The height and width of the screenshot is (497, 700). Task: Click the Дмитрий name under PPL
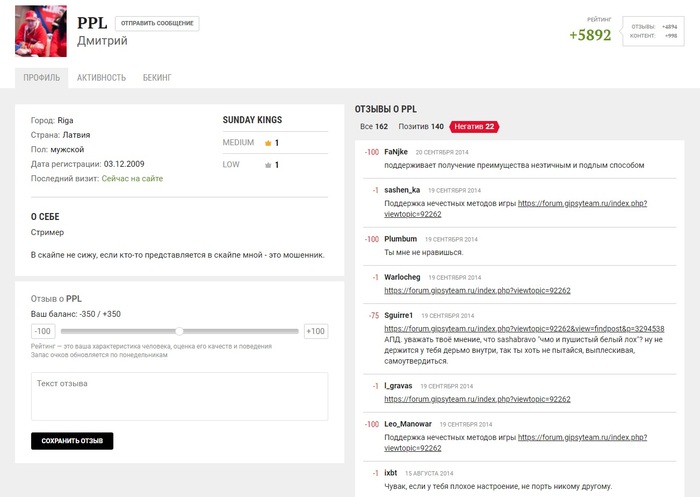(102, 41)
